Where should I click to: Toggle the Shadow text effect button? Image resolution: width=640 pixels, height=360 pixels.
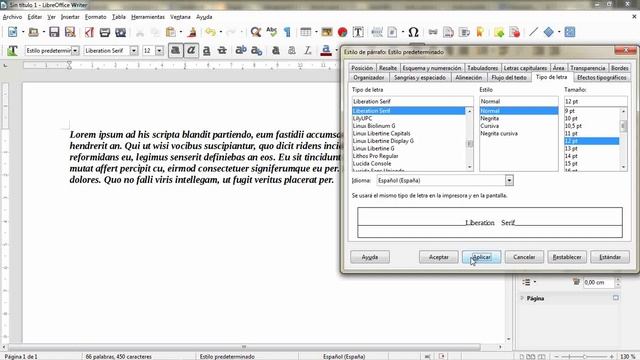pyautogui.click(x=276, y=51)
